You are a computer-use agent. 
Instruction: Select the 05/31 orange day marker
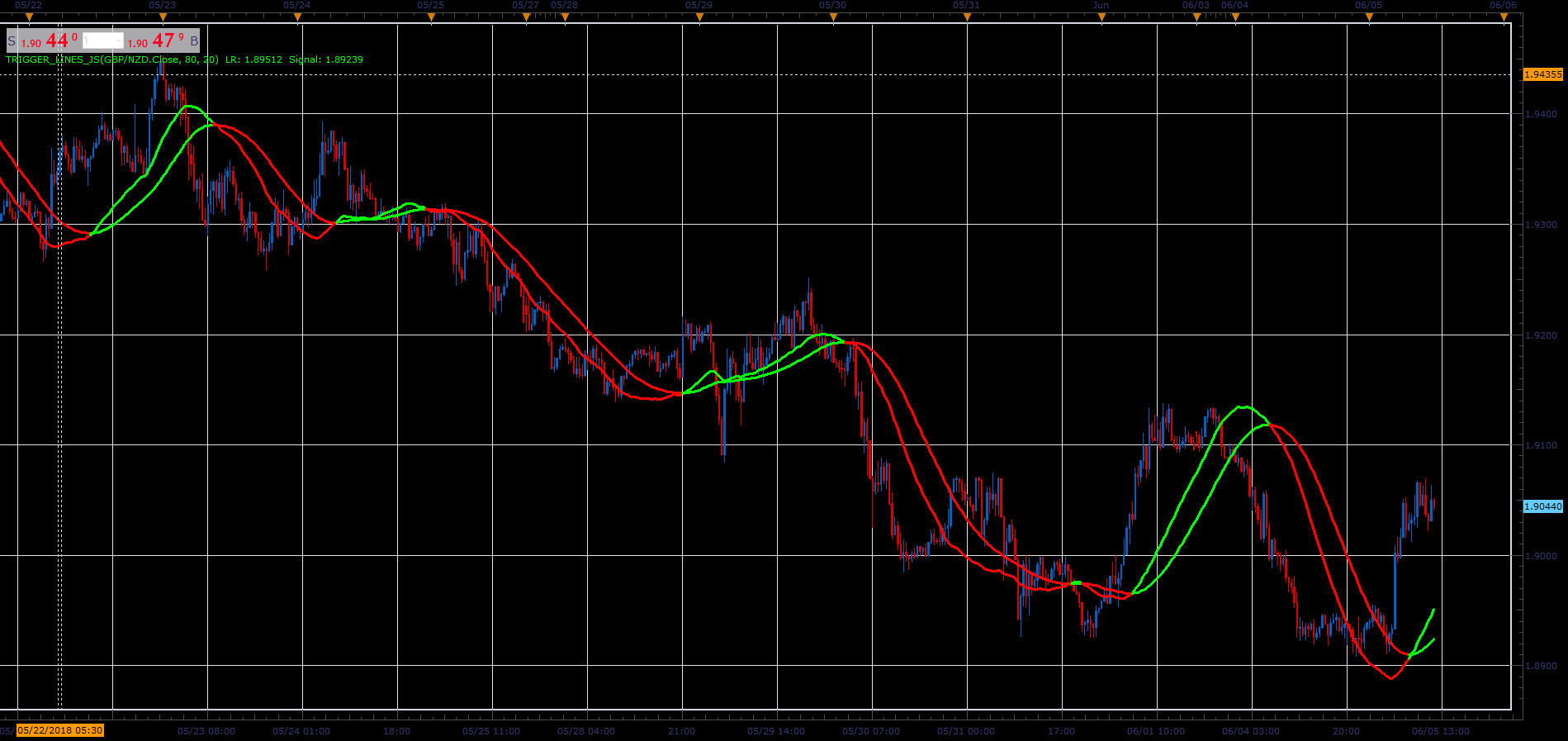pyautogui.click(x=967, y=17)
